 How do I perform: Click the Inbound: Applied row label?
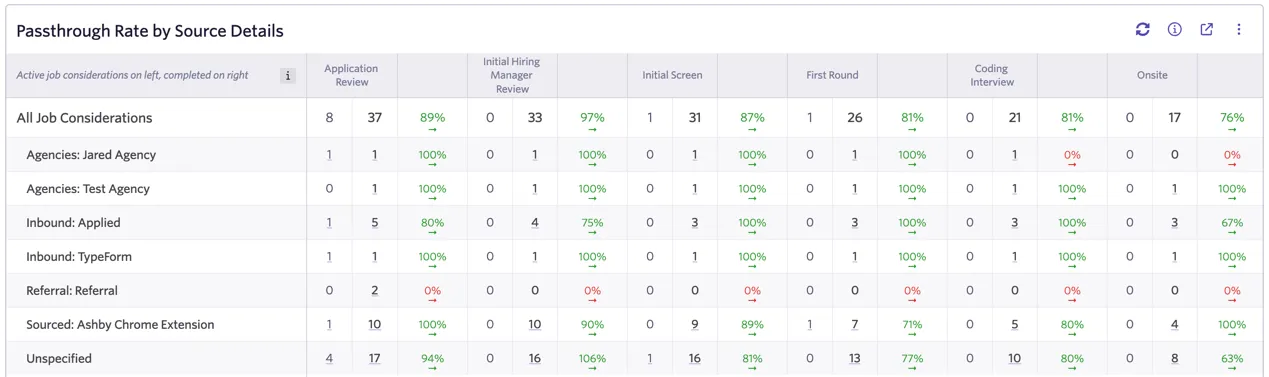pos(73,223)
